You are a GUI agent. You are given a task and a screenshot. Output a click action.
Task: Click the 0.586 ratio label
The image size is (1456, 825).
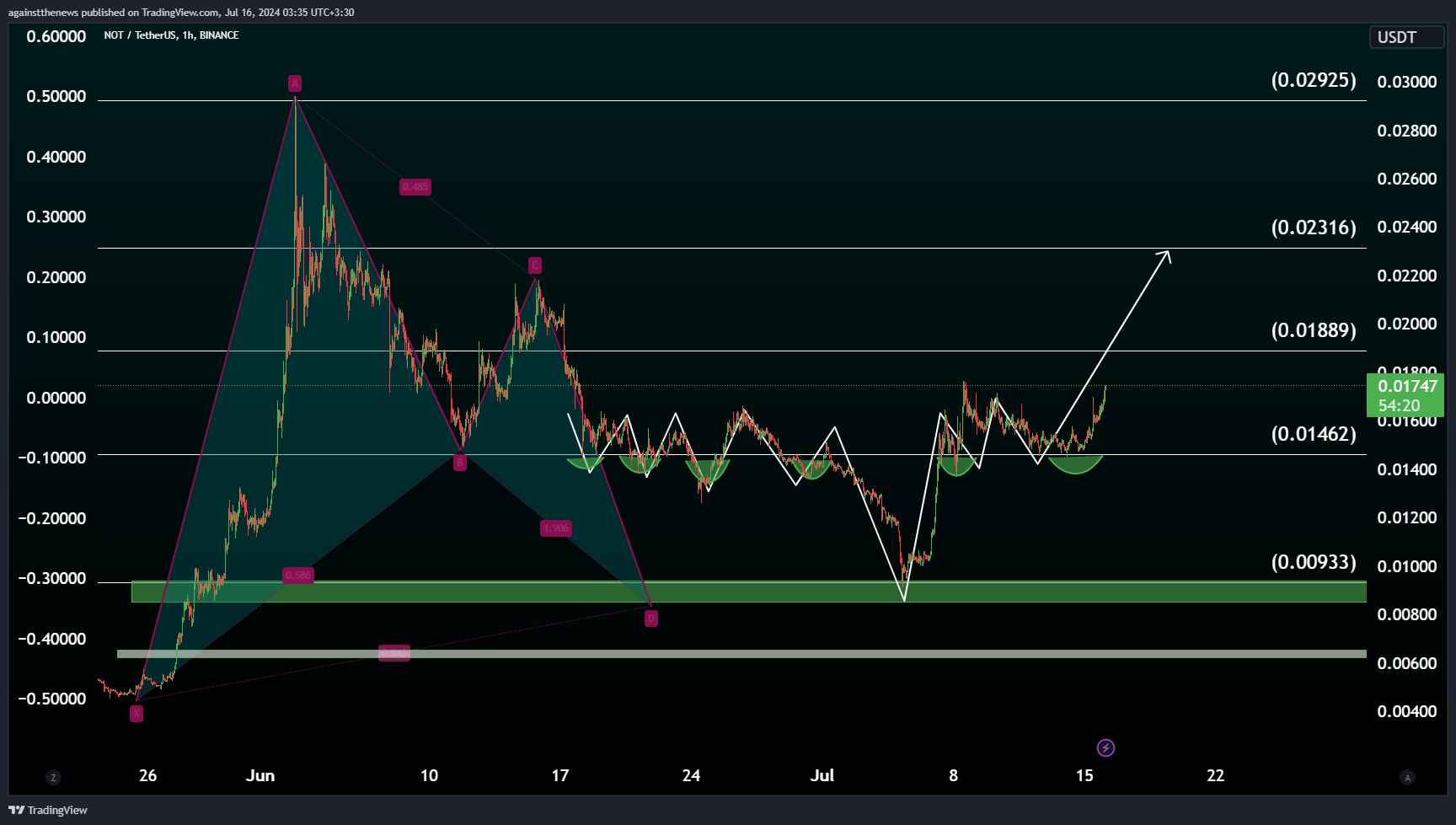pos(298,576)
